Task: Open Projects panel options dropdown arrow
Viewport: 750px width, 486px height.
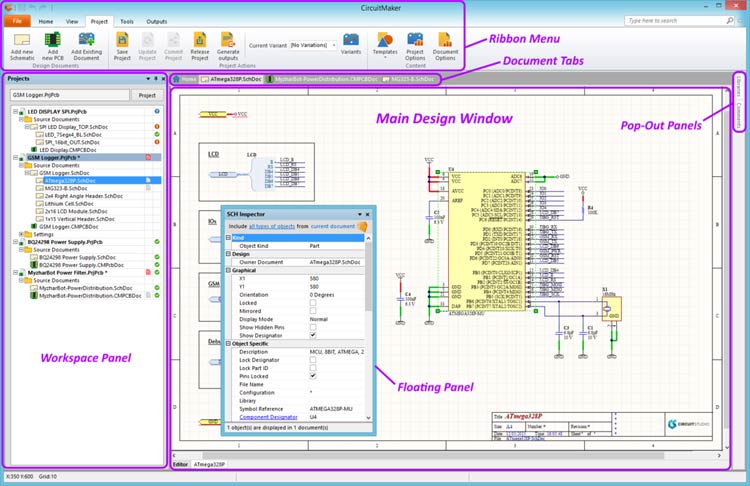Action: (x=148, y=78)
